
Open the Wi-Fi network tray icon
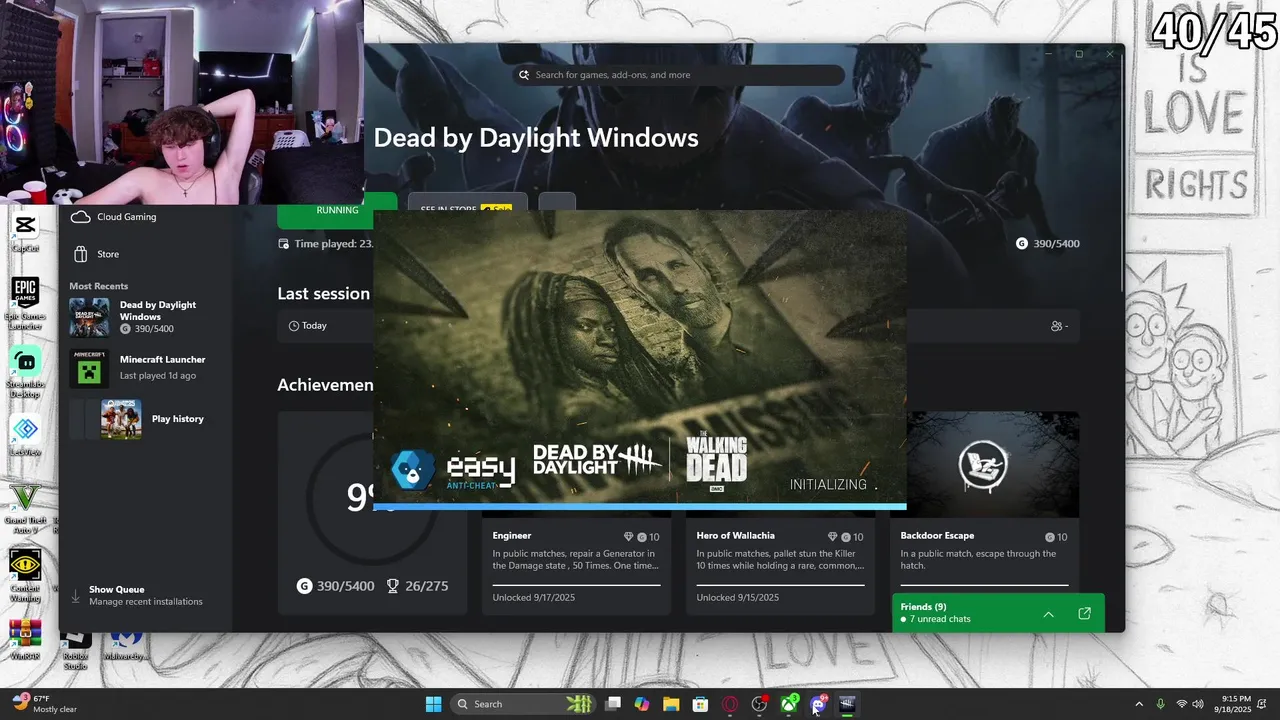(x=1182, y=704)
